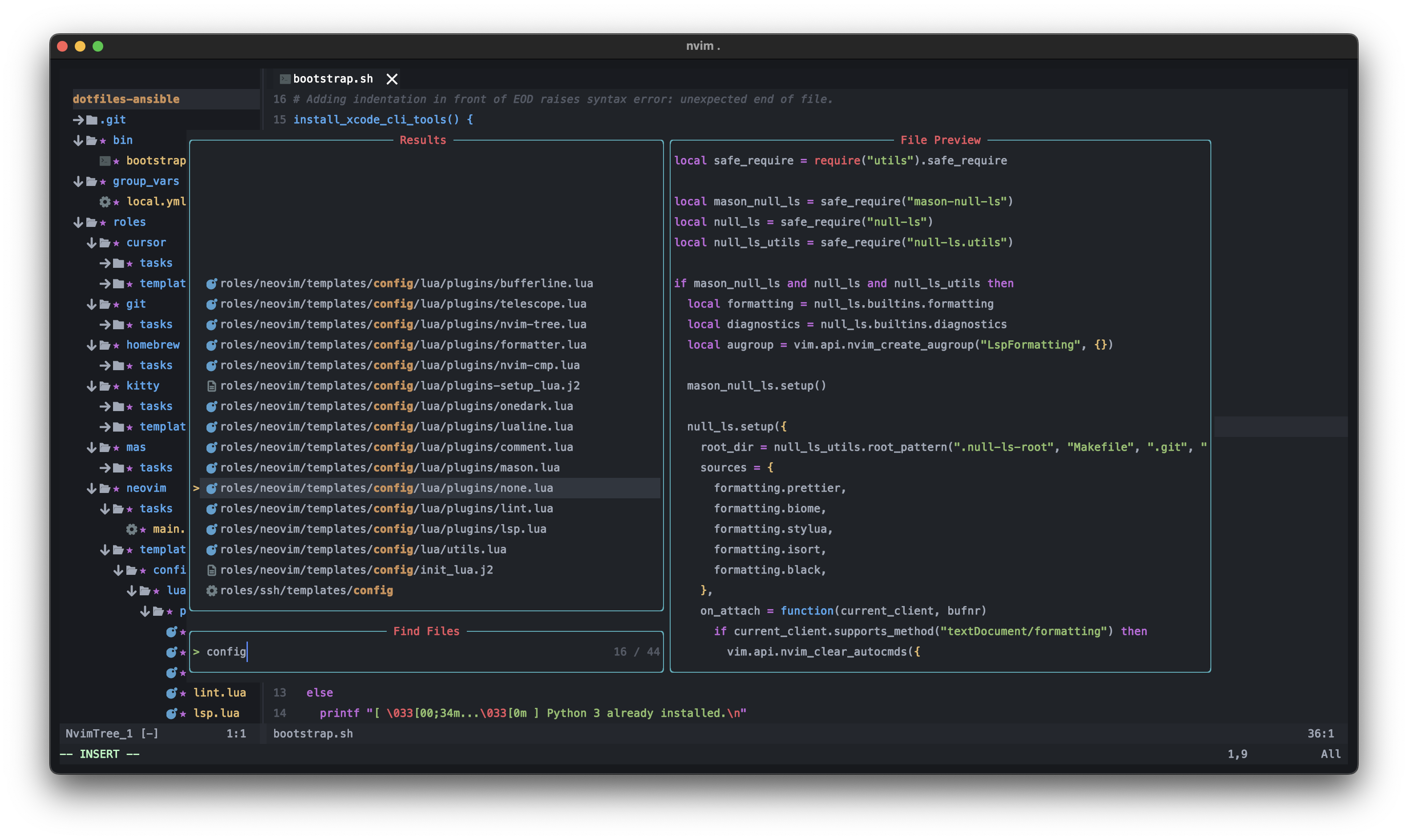Click Lua icon of formatter.lua result
This screenshot has width=1408, height=840.
pyautogui.click(x=211, y=345)
